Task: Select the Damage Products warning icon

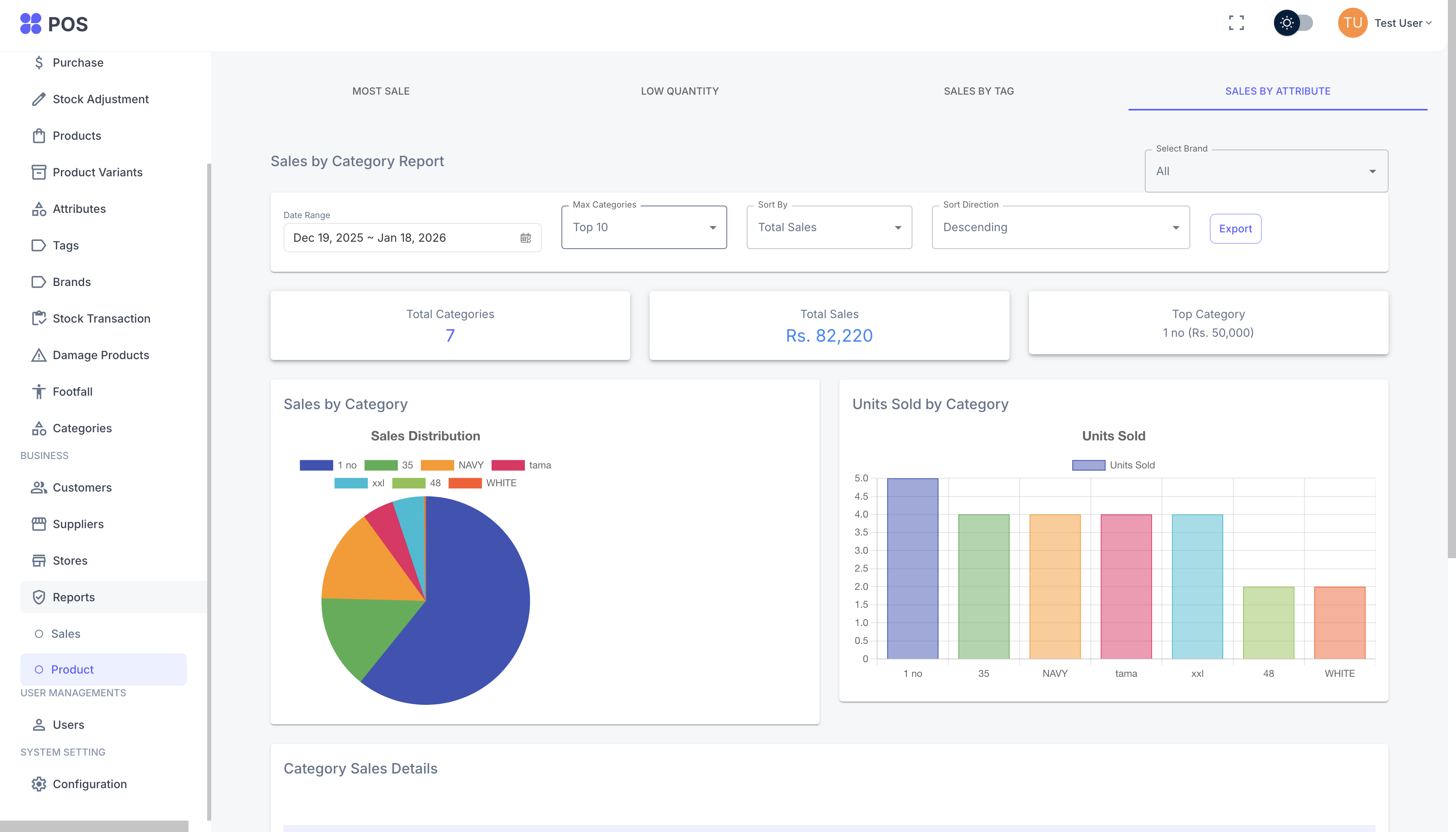Action: (38, 355)
